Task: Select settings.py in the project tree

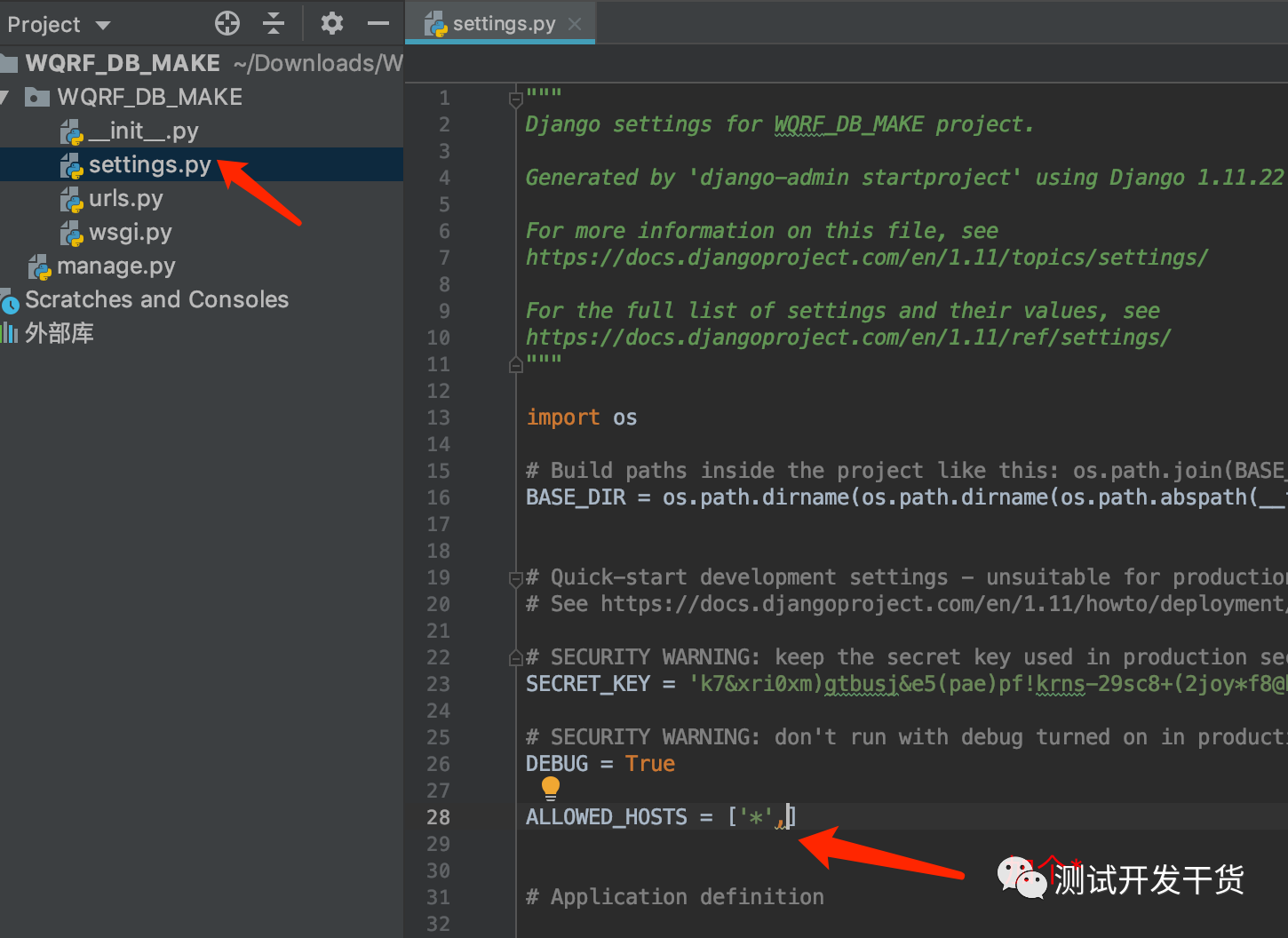Action: 149,165
